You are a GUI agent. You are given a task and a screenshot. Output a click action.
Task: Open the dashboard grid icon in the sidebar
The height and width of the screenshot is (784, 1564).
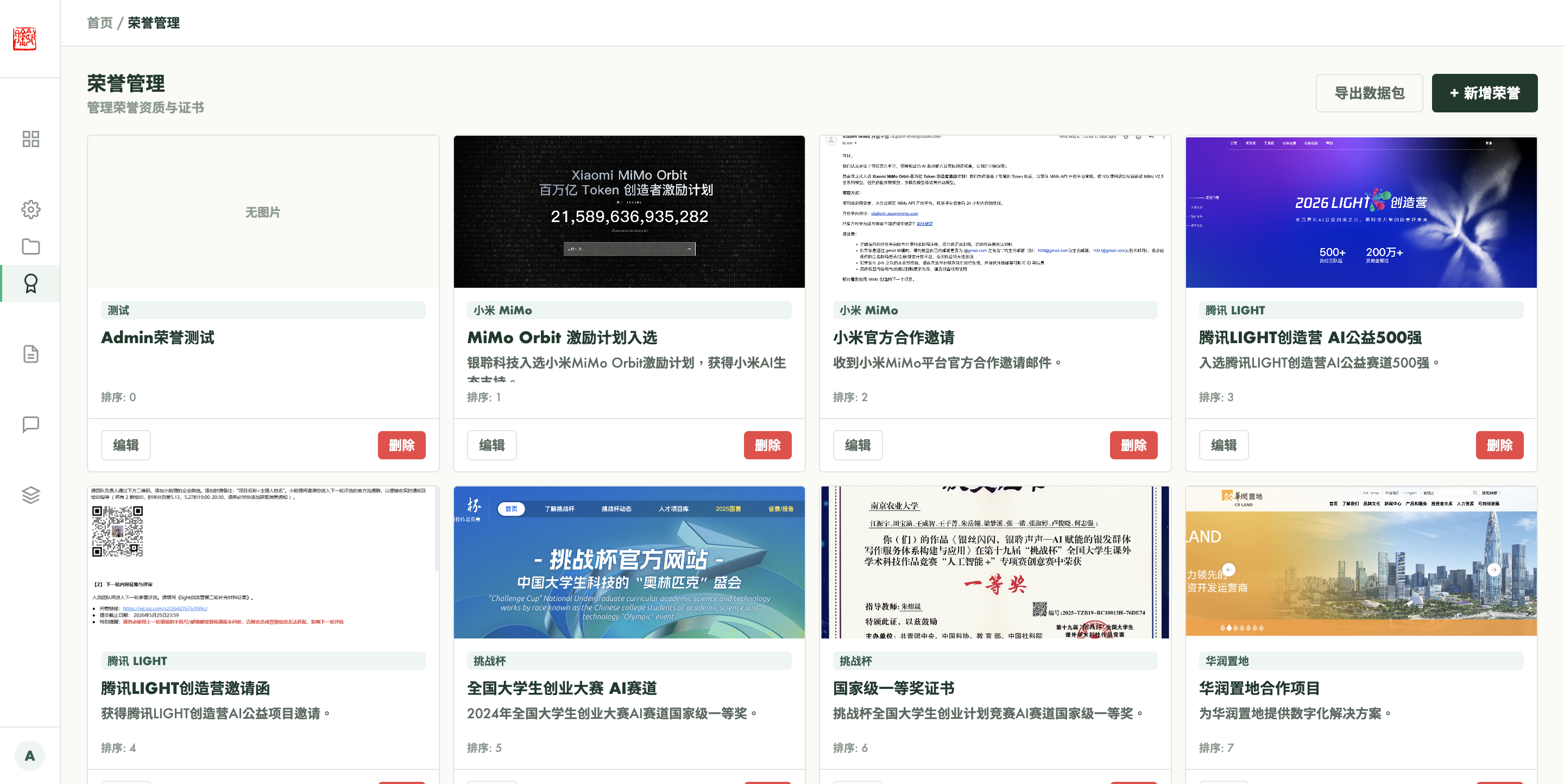pos(30,139)
